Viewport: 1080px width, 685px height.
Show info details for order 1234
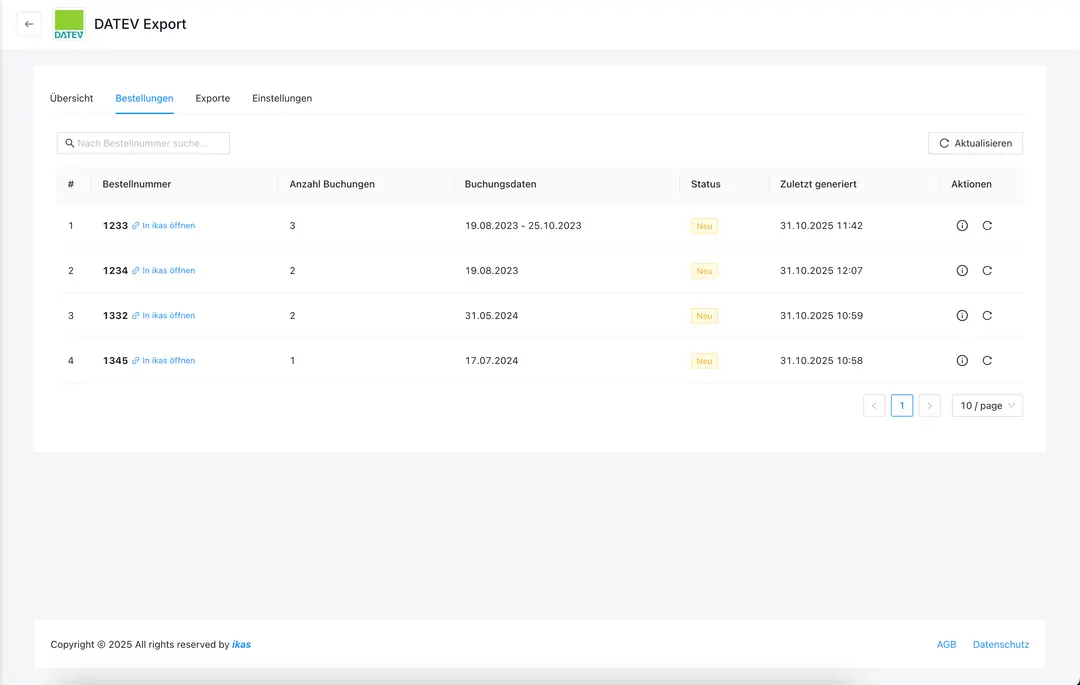[962, 271]
